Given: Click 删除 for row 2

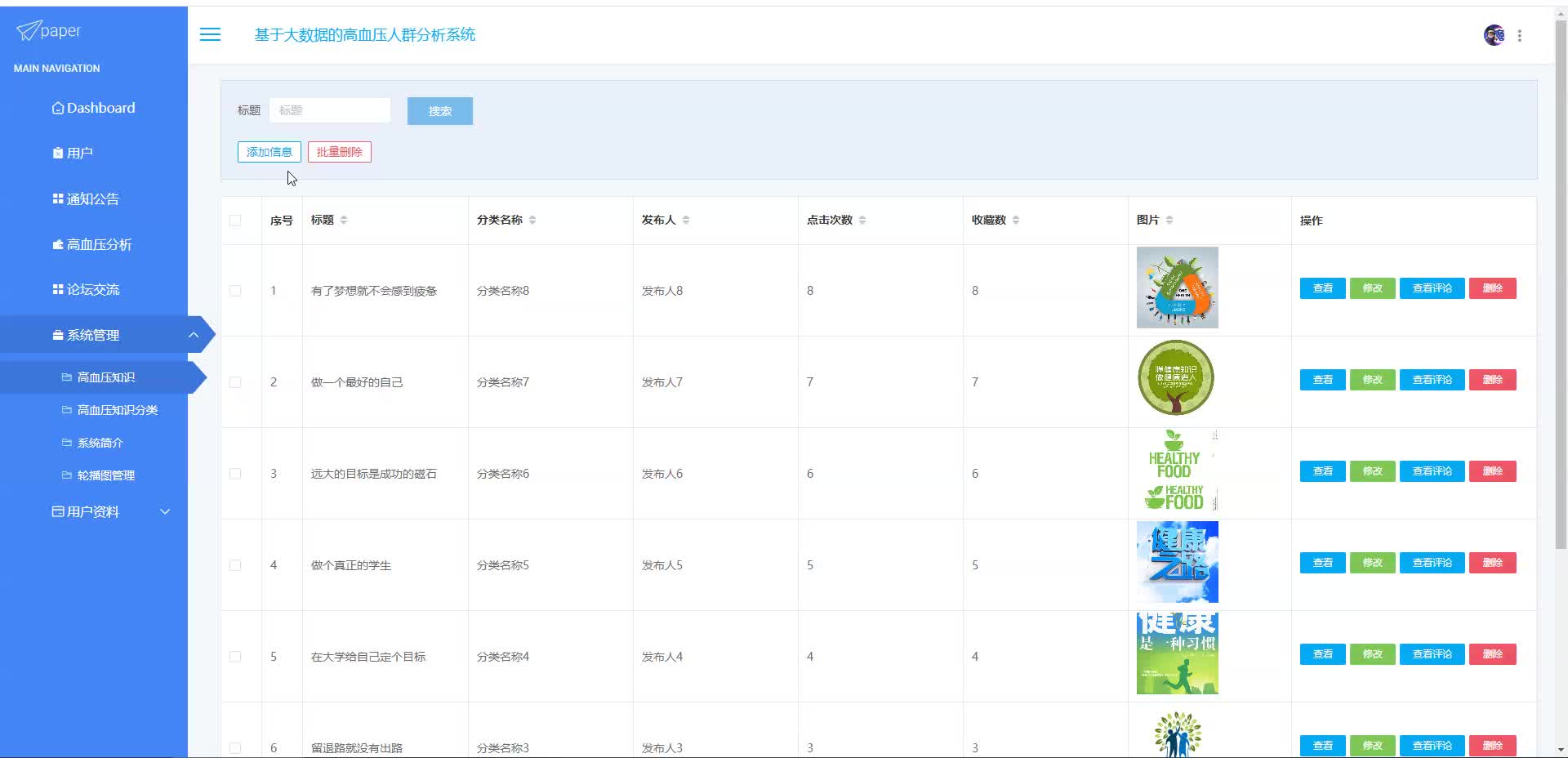Looking at the screenshot, I should pos(1493,380).
